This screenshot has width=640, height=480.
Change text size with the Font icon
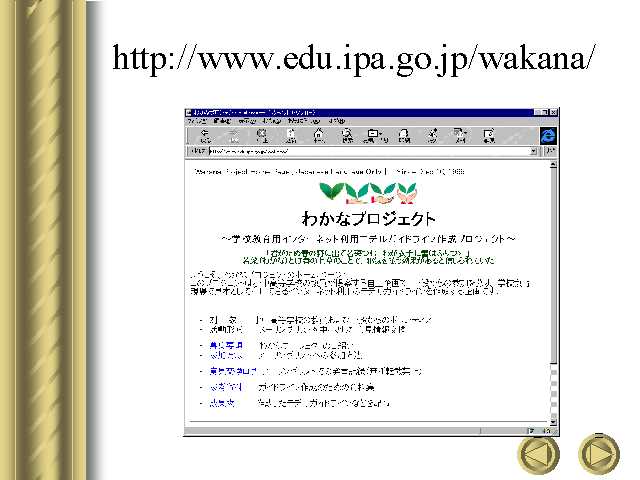click(432, 136)
